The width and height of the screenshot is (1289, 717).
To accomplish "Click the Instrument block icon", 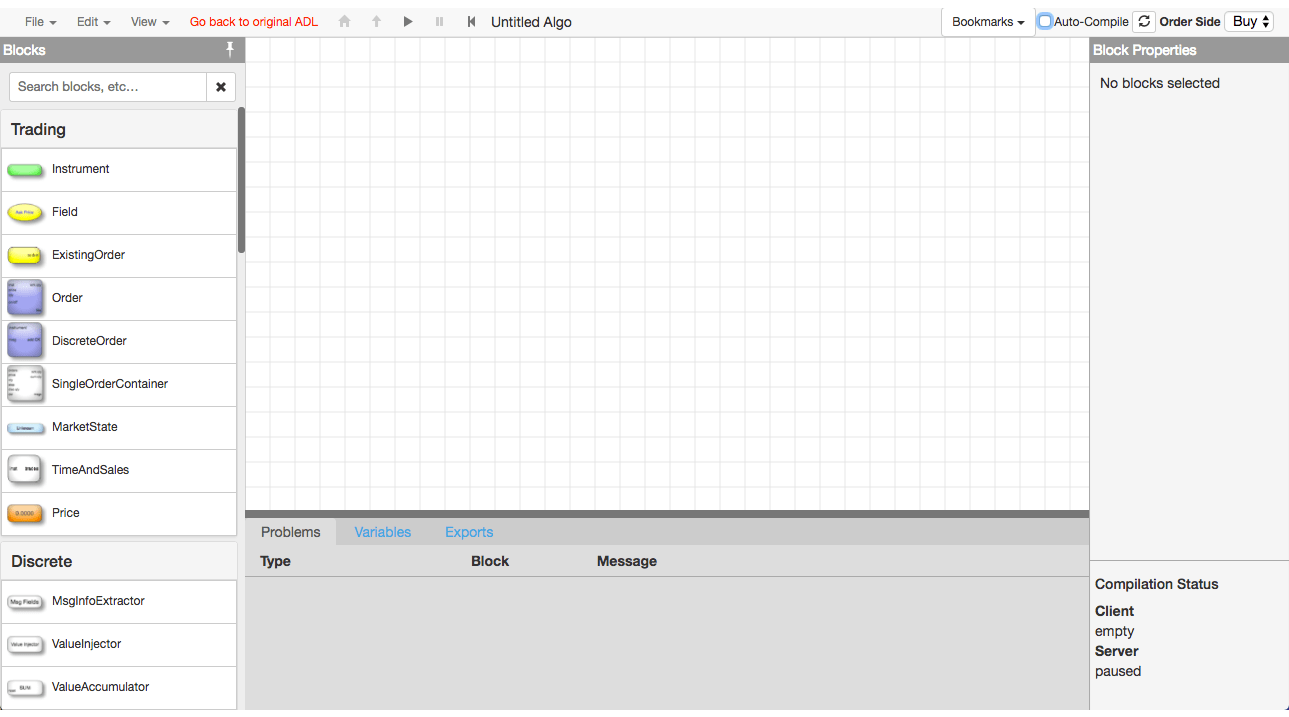I will (x=25, y=170).
